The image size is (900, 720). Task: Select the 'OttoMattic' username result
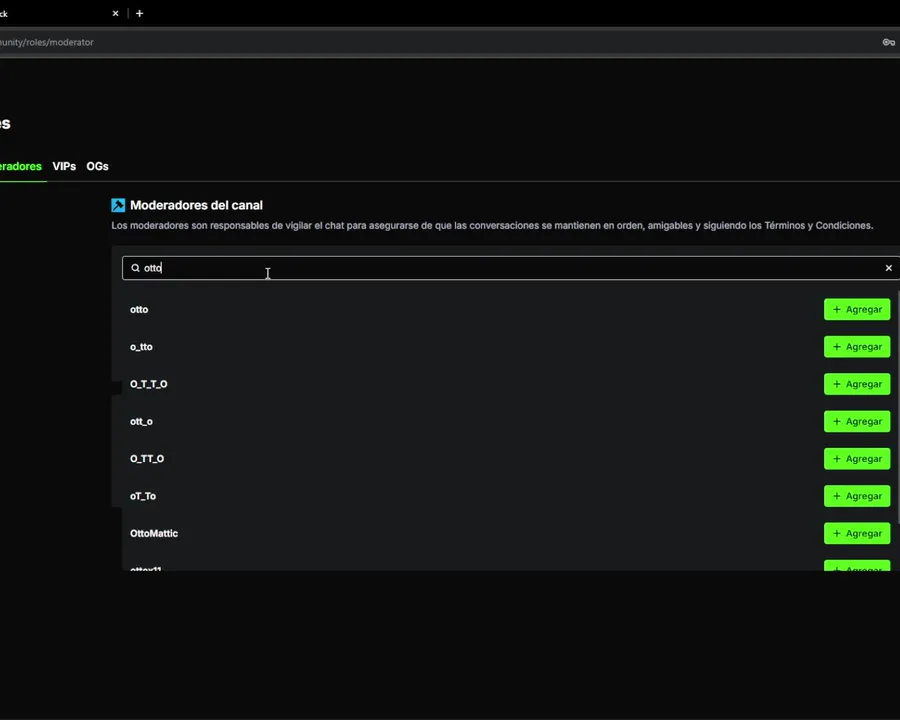(x=154, y=533)
